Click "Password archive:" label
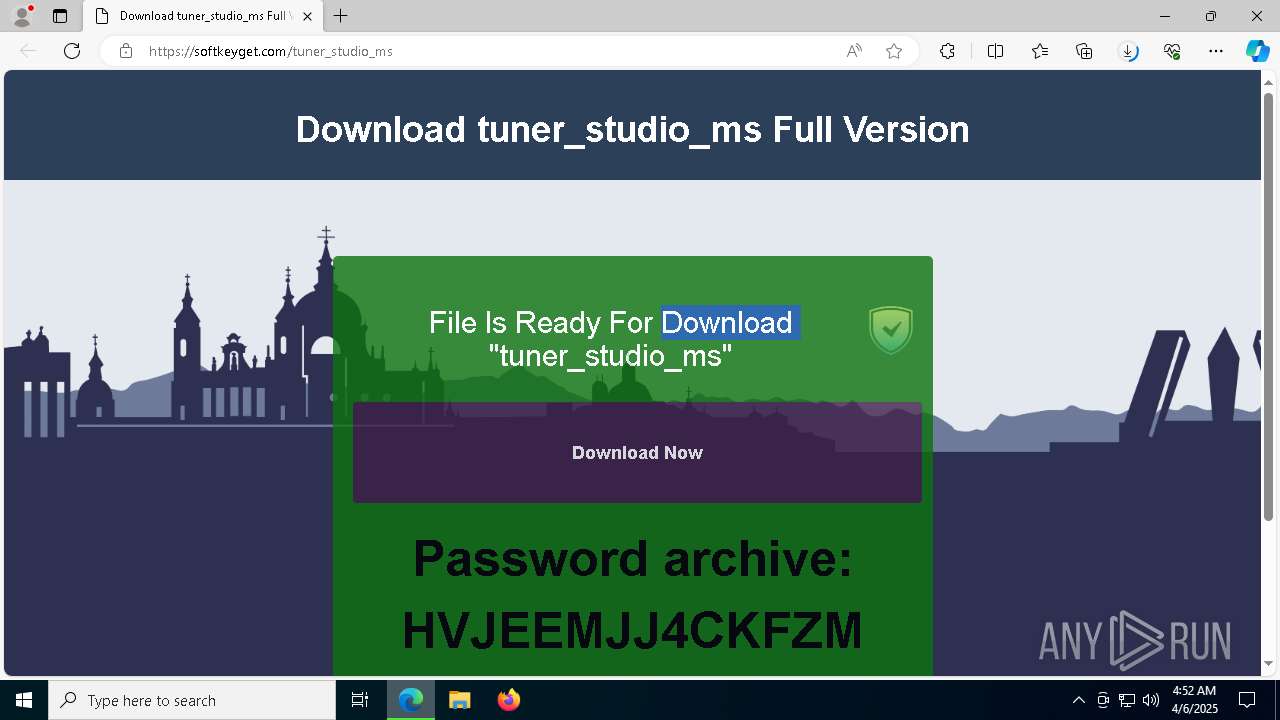Image resolution: width=1280 pixels, height=720 pixels. (x=632, y=558)
